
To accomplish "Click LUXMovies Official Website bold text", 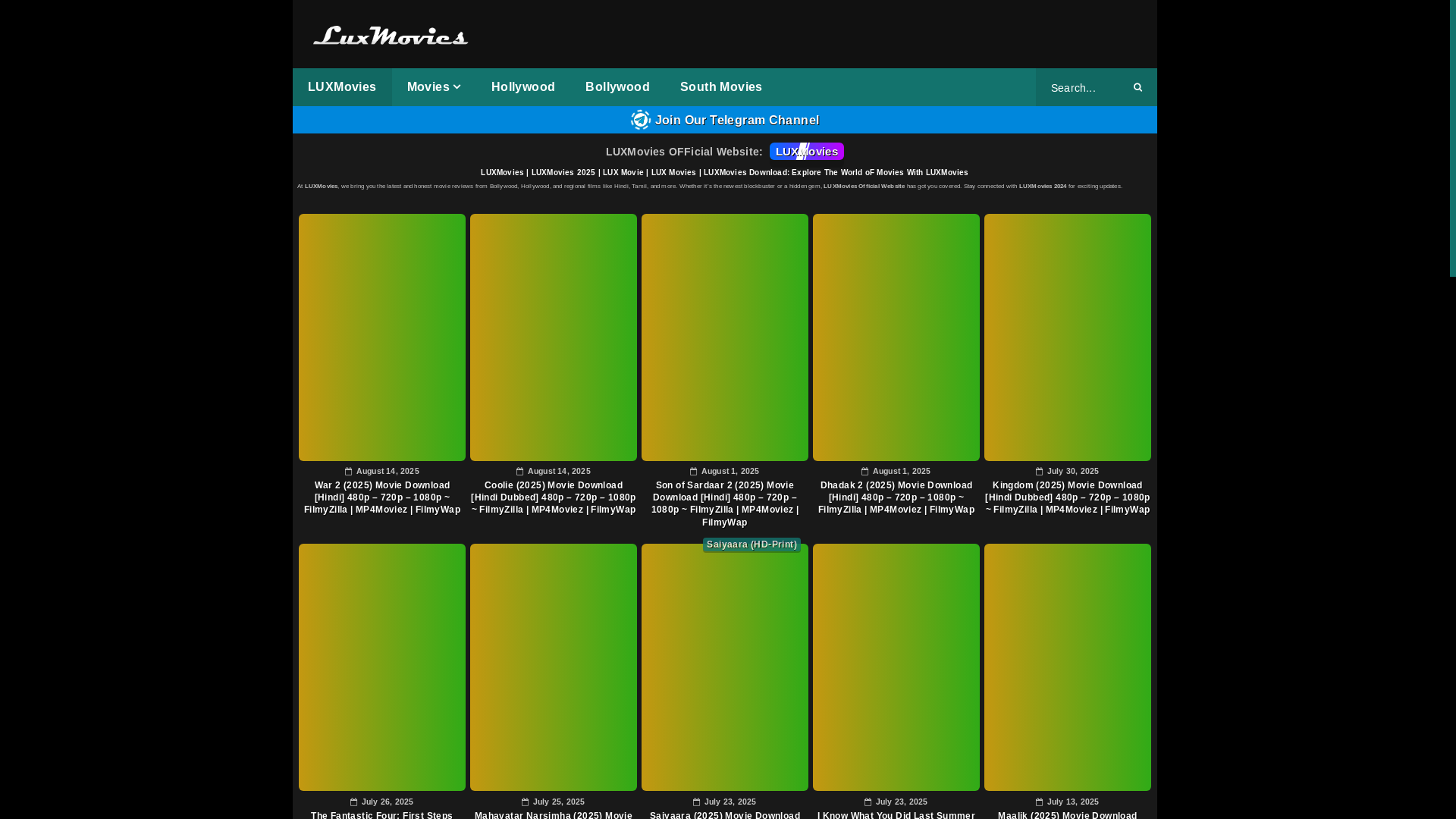I will click(x=864, y=186).
